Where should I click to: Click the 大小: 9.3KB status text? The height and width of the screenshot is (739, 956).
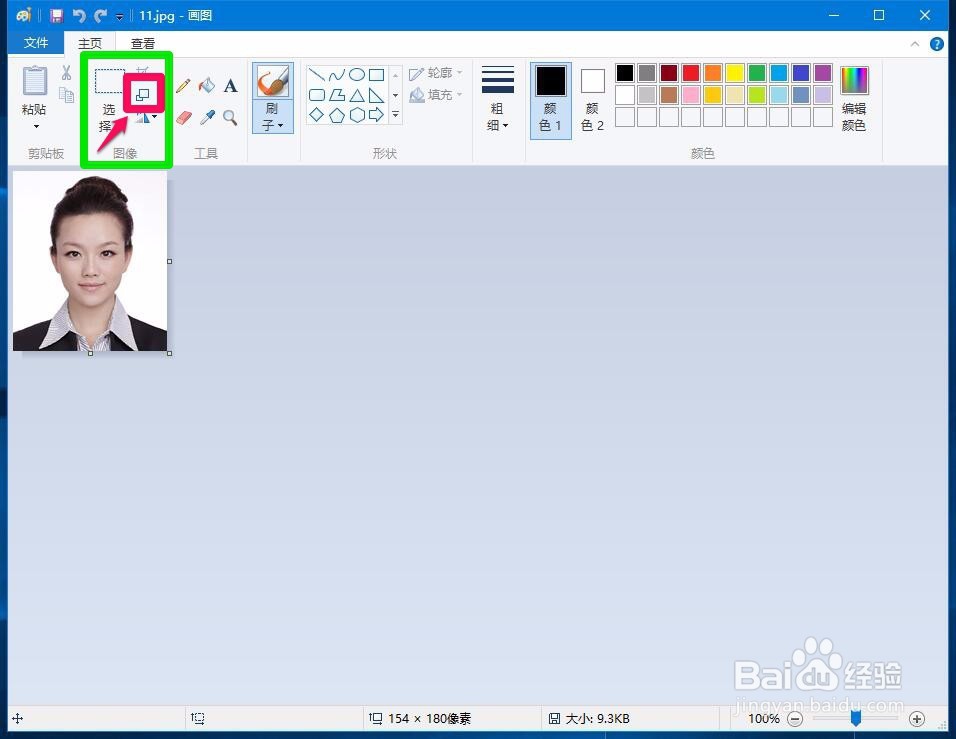598,719
